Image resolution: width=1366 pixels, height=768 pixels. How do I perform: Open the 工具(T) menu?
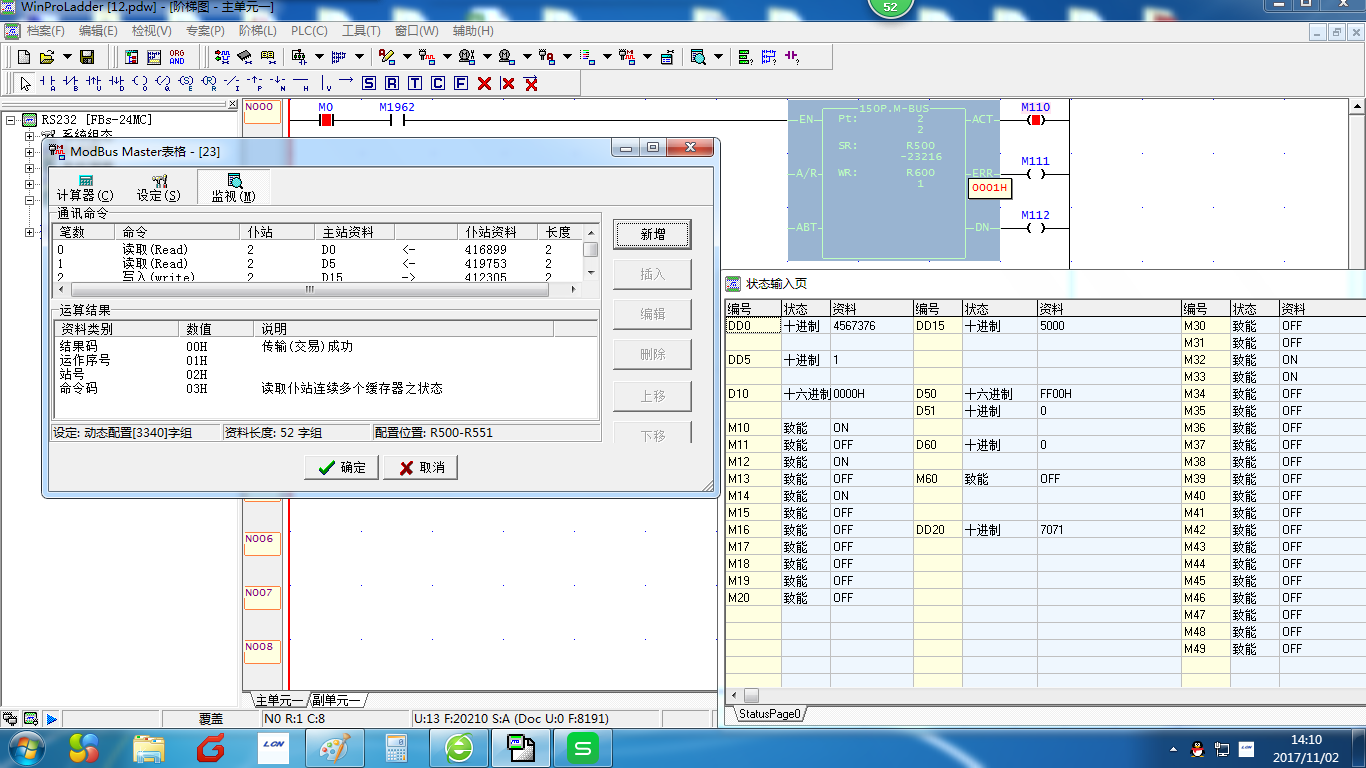[x=361, y=31]
